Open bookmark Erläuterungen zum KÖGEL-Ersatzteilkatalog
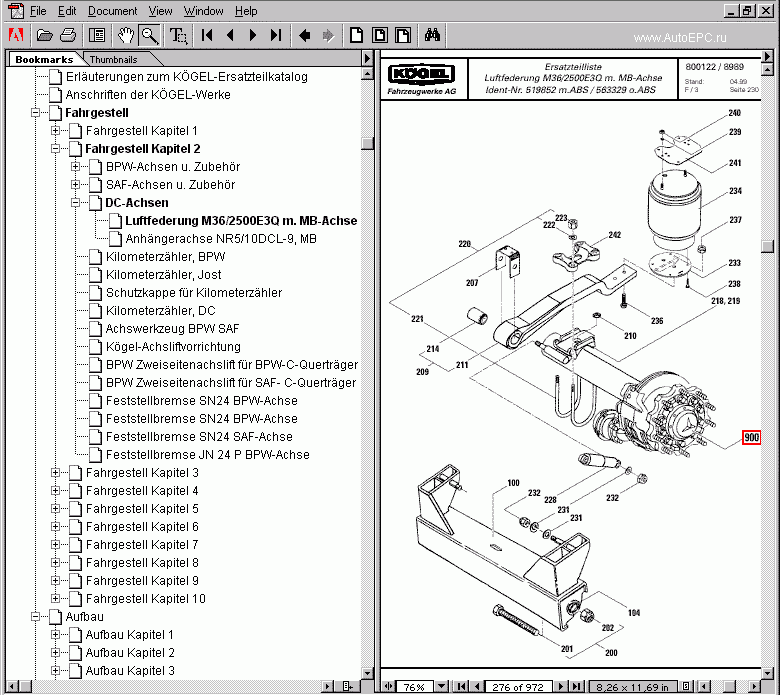The image size is (780, 695). 187,77
